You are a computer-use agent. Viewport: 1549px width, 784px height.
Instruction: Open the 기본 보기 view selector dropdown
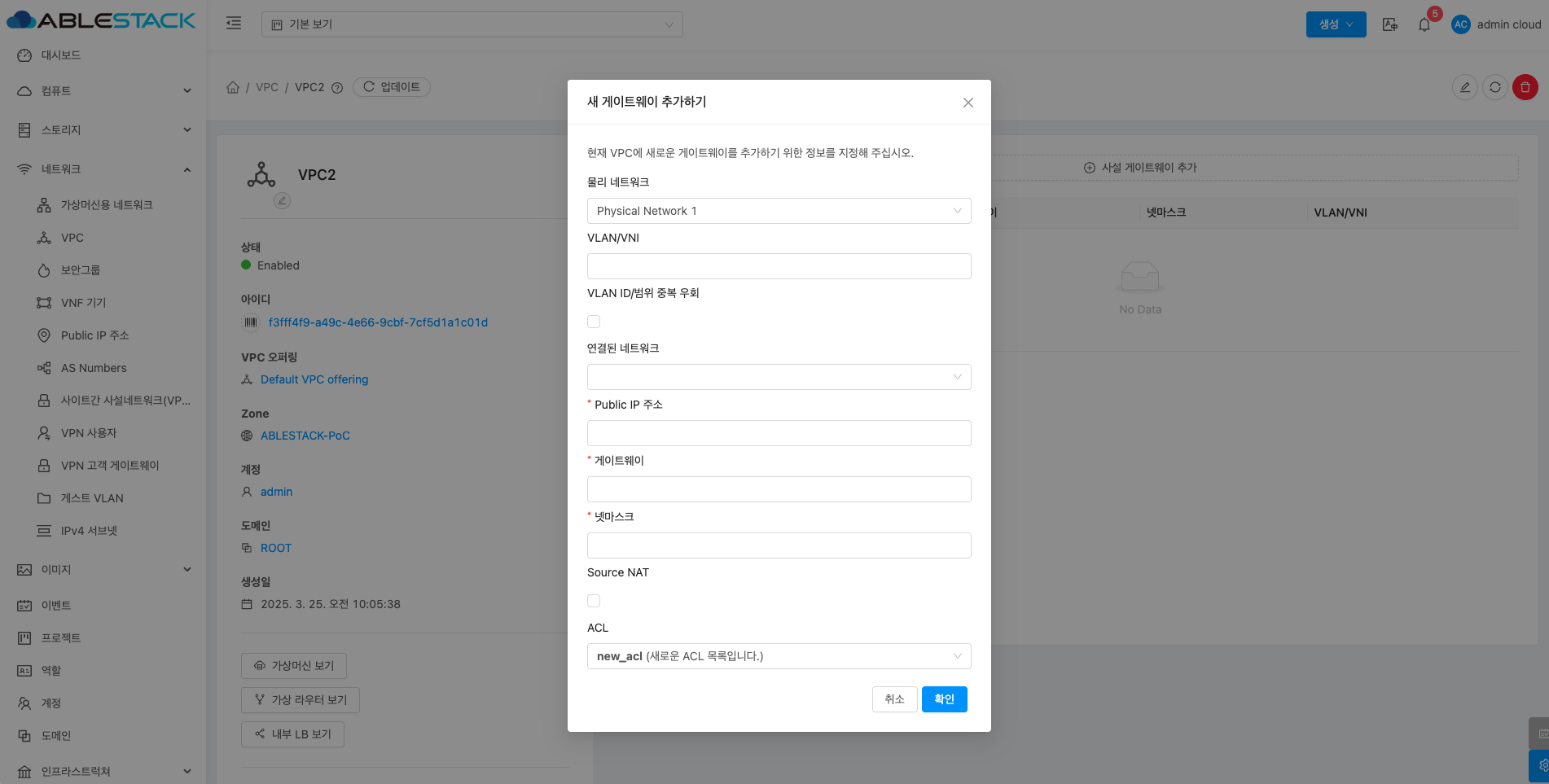pos(472,24)
